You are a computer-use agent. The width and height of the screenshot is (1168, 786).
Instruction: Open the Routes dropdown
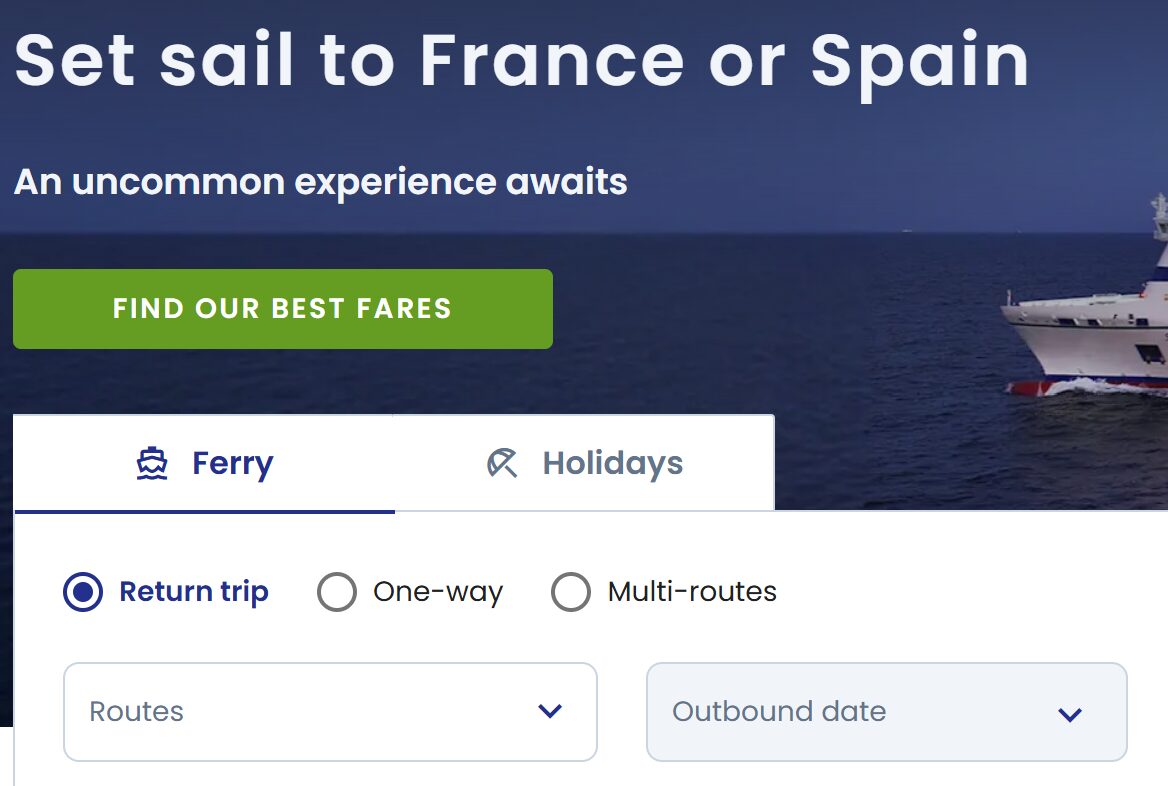pos(330,712)
